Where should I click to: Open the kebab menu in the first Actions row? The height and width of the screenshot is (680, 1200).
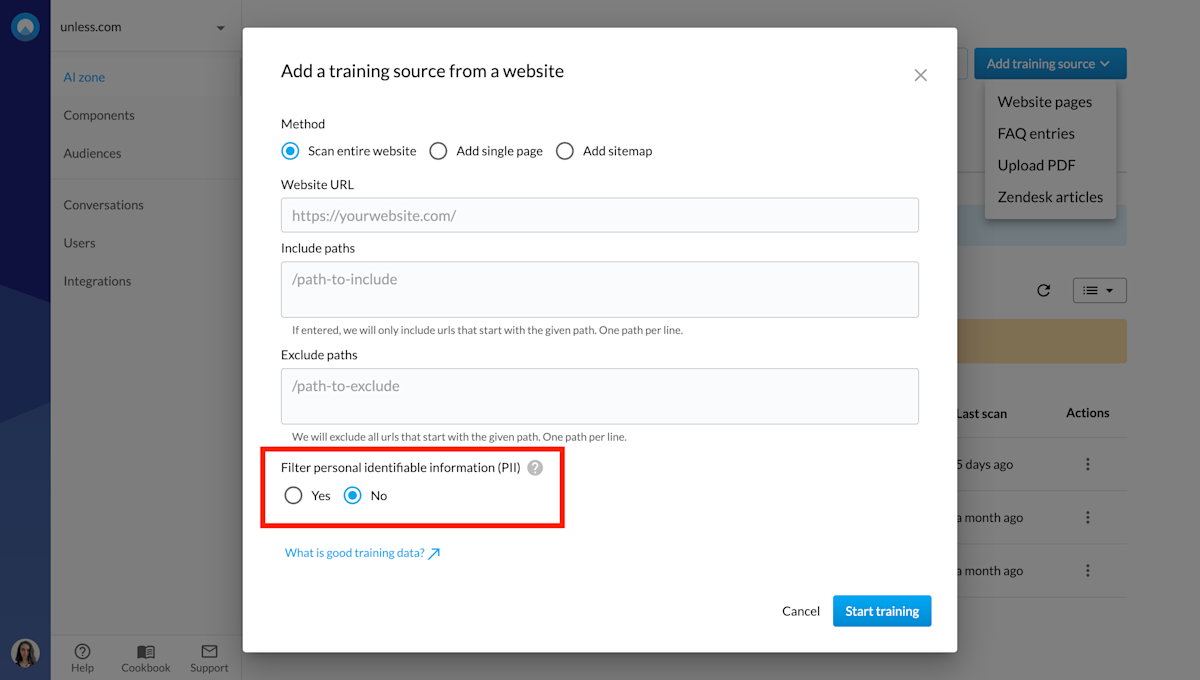coord(1087,464)
